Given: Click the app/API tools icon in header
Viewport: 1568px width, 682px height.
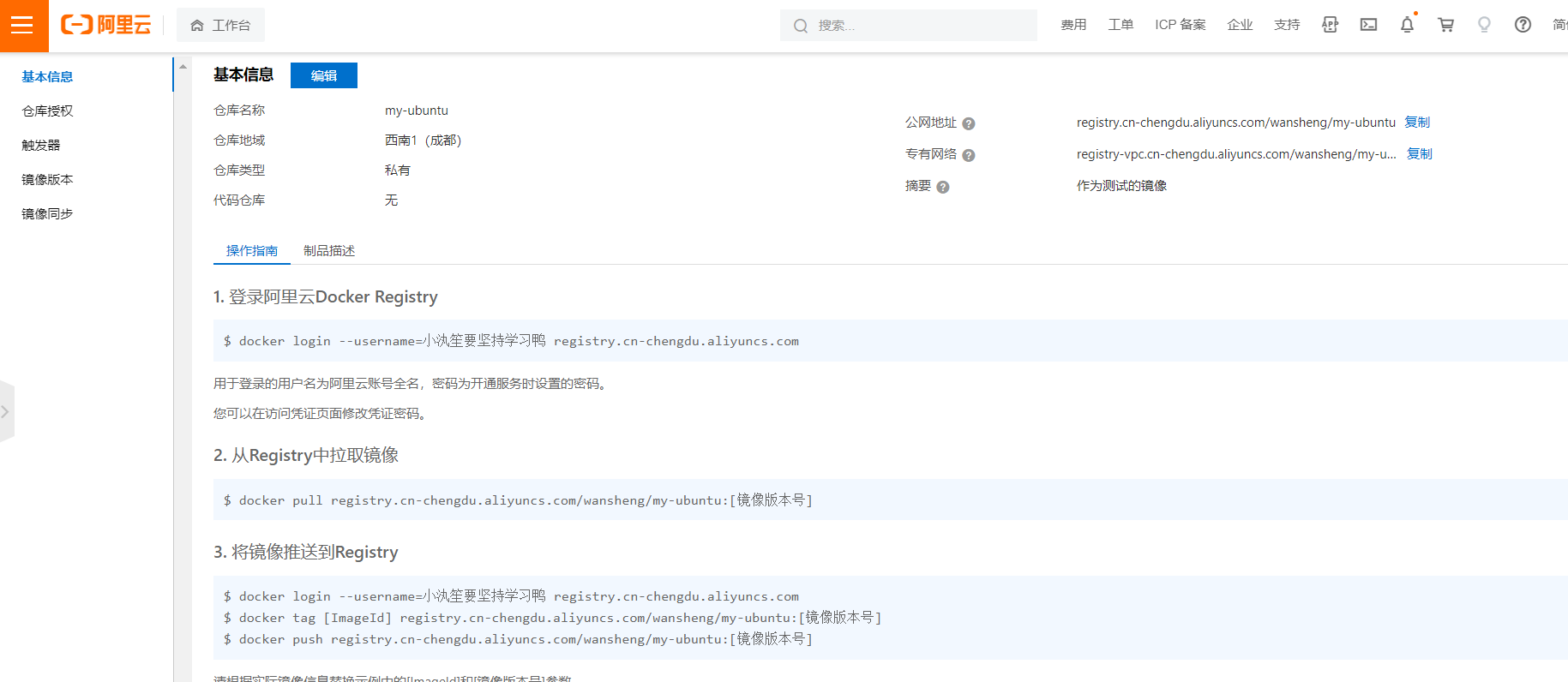Looking at the screenshot, I should click(1330, 25).
